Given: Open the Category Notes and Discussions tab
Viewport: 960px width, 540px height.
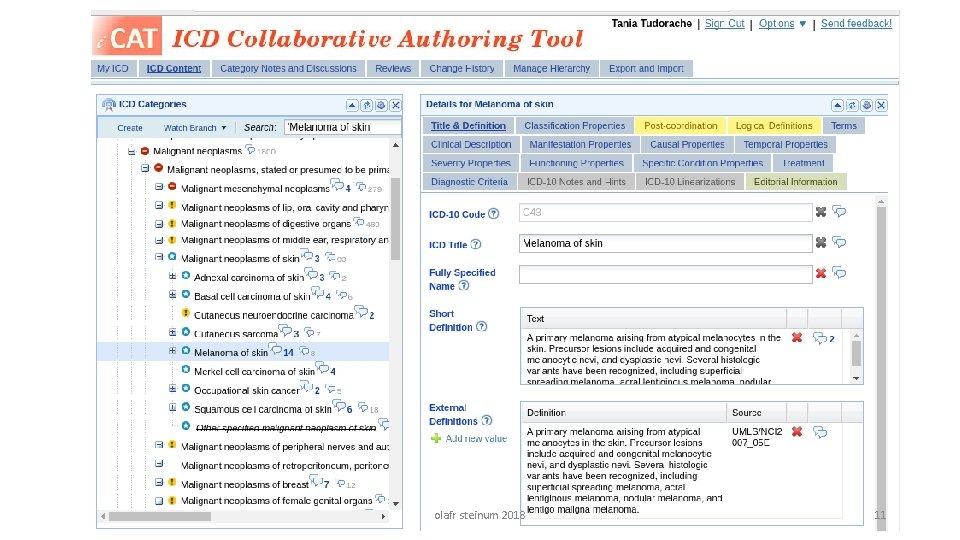Looking at the screenshot, I should [x=288, y=69].
